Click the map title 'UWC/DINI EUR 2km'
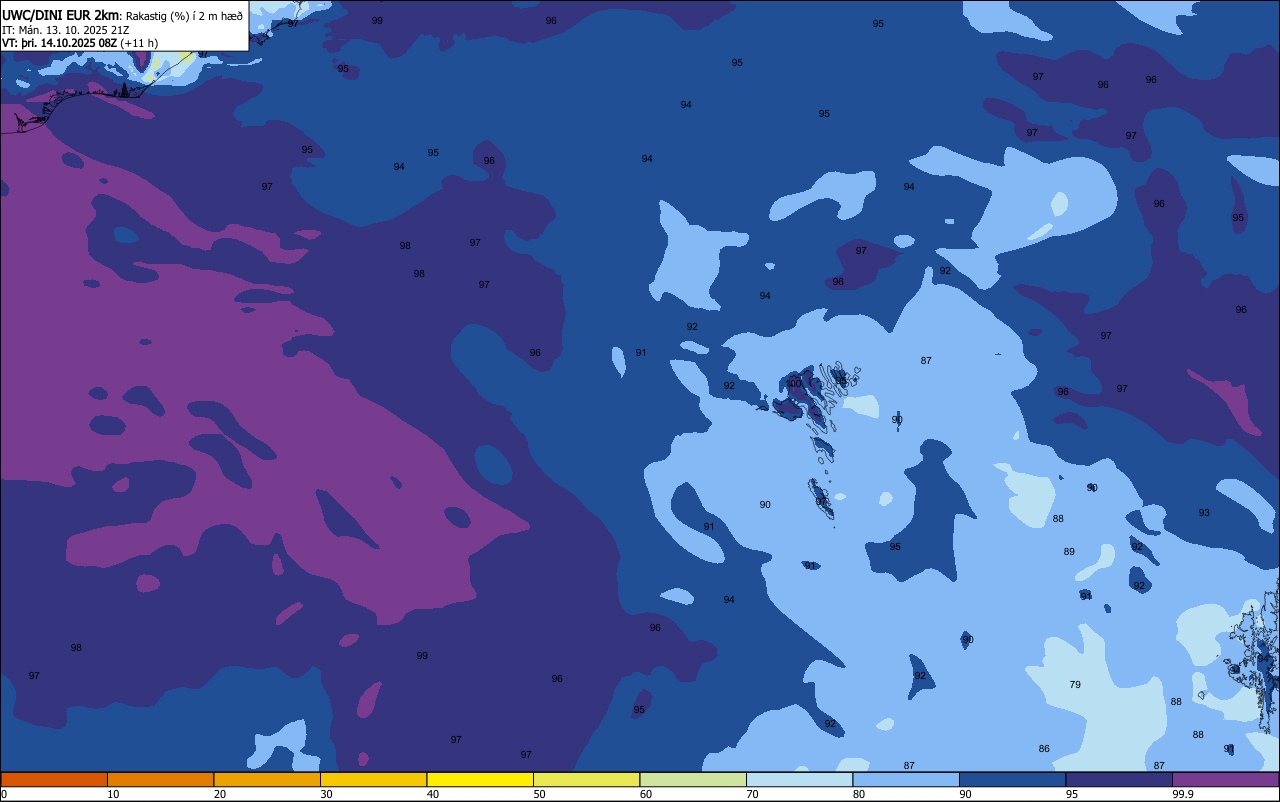 coord(60,14)
